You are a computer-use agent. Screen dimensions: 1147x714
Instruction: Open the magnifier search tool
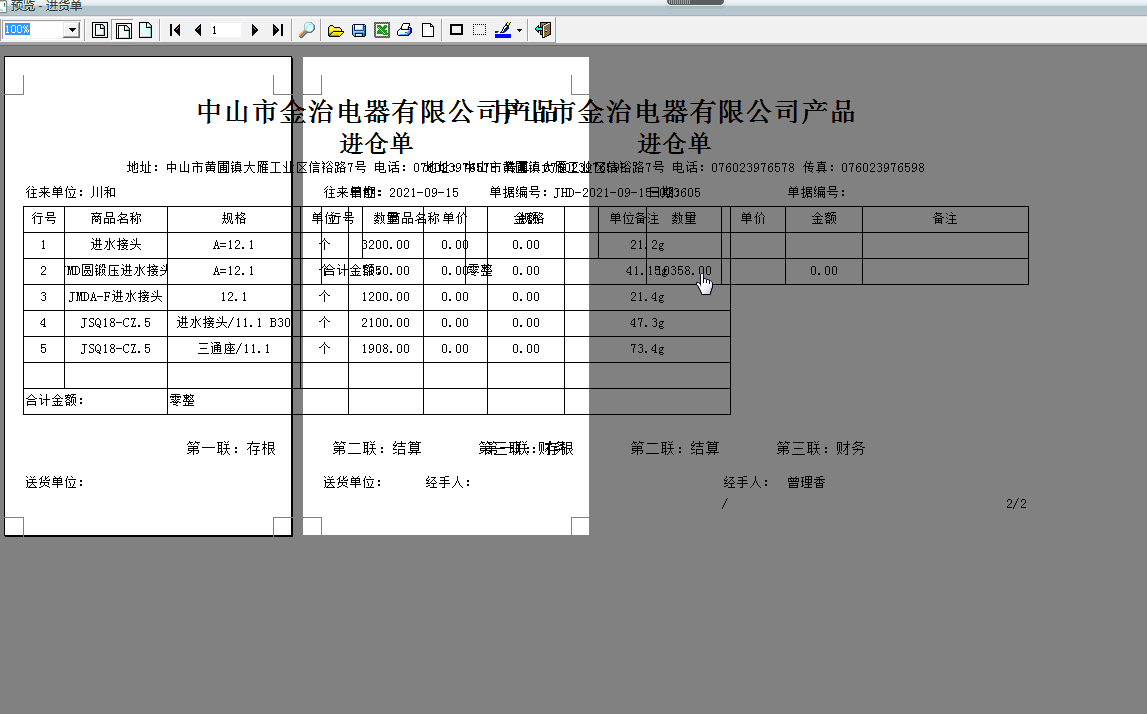[307, 30]
